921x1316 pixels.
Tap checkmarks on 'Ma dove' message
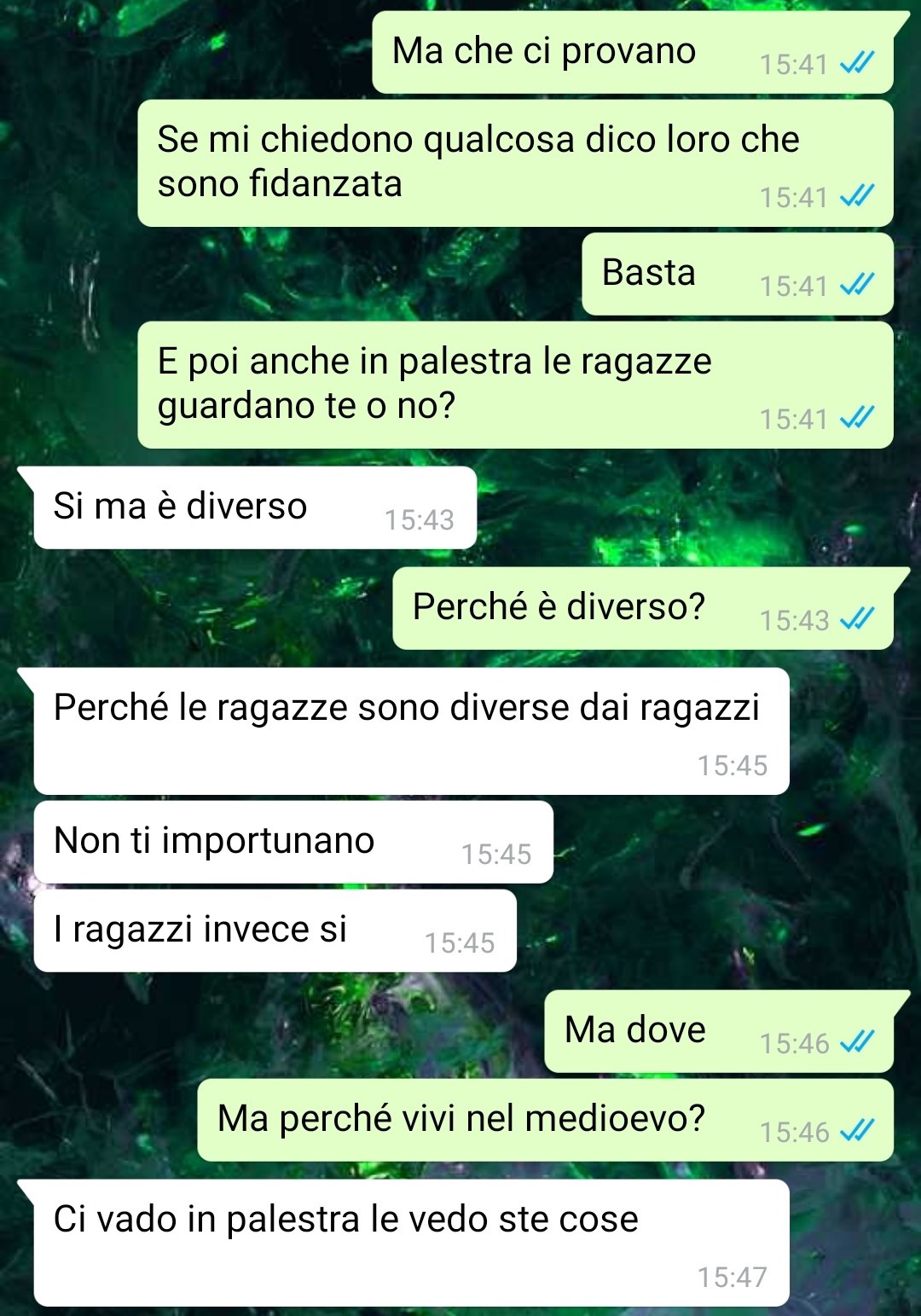857,1042
